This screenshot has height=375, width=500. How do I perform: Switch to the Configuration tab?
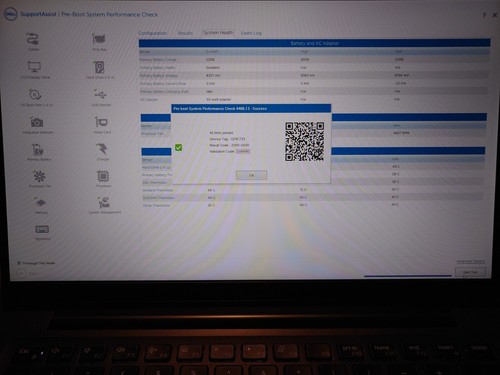[152, 33]
